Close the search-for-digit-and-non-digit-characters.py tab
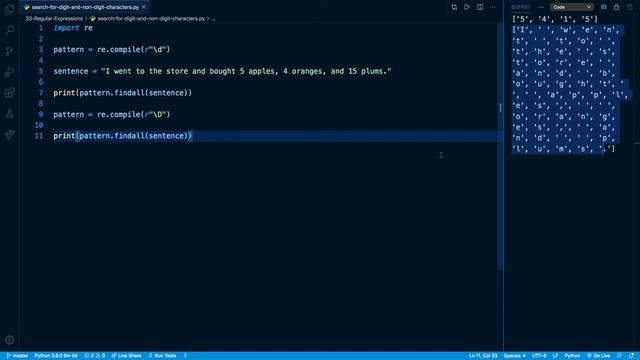This screenshot has width=640, height=360. point(144,7)
